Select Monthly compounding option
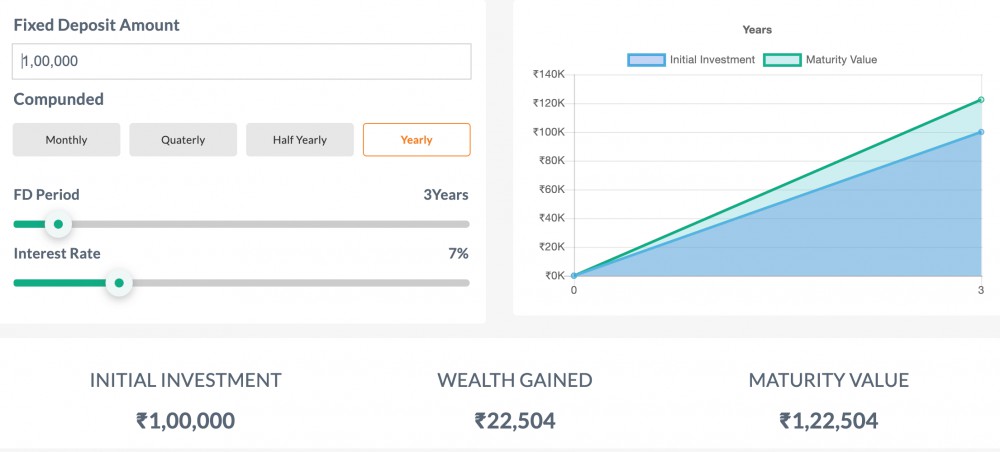1000x452 pixels. point(66,140)
